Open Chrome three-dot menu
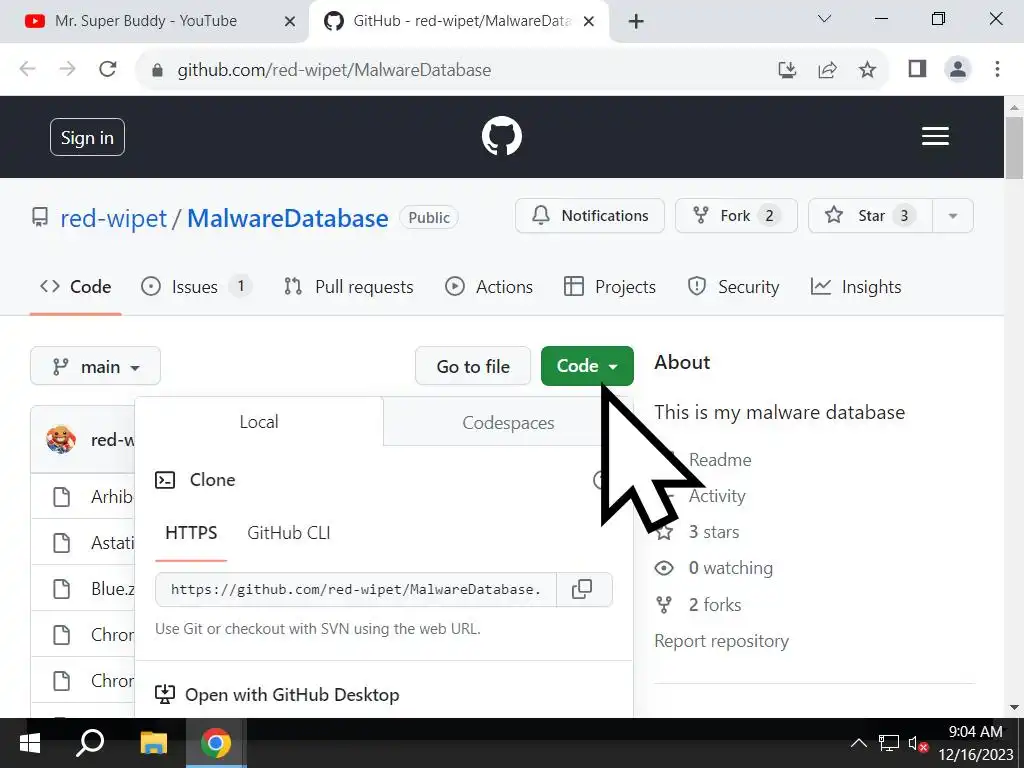This screenshot has width=1024, height=768. coord(997,69)
